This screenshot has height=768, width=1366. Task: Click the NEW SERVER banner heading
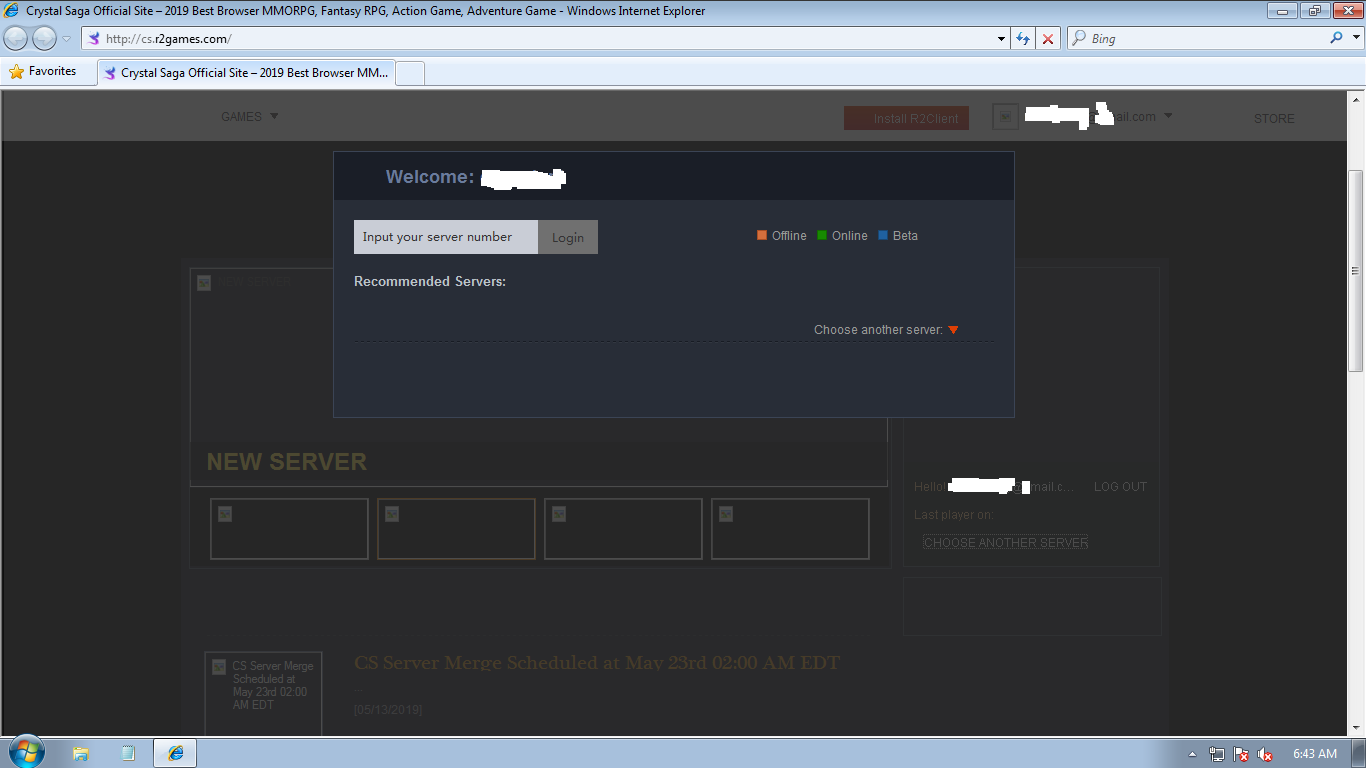[x=287, y=462]
